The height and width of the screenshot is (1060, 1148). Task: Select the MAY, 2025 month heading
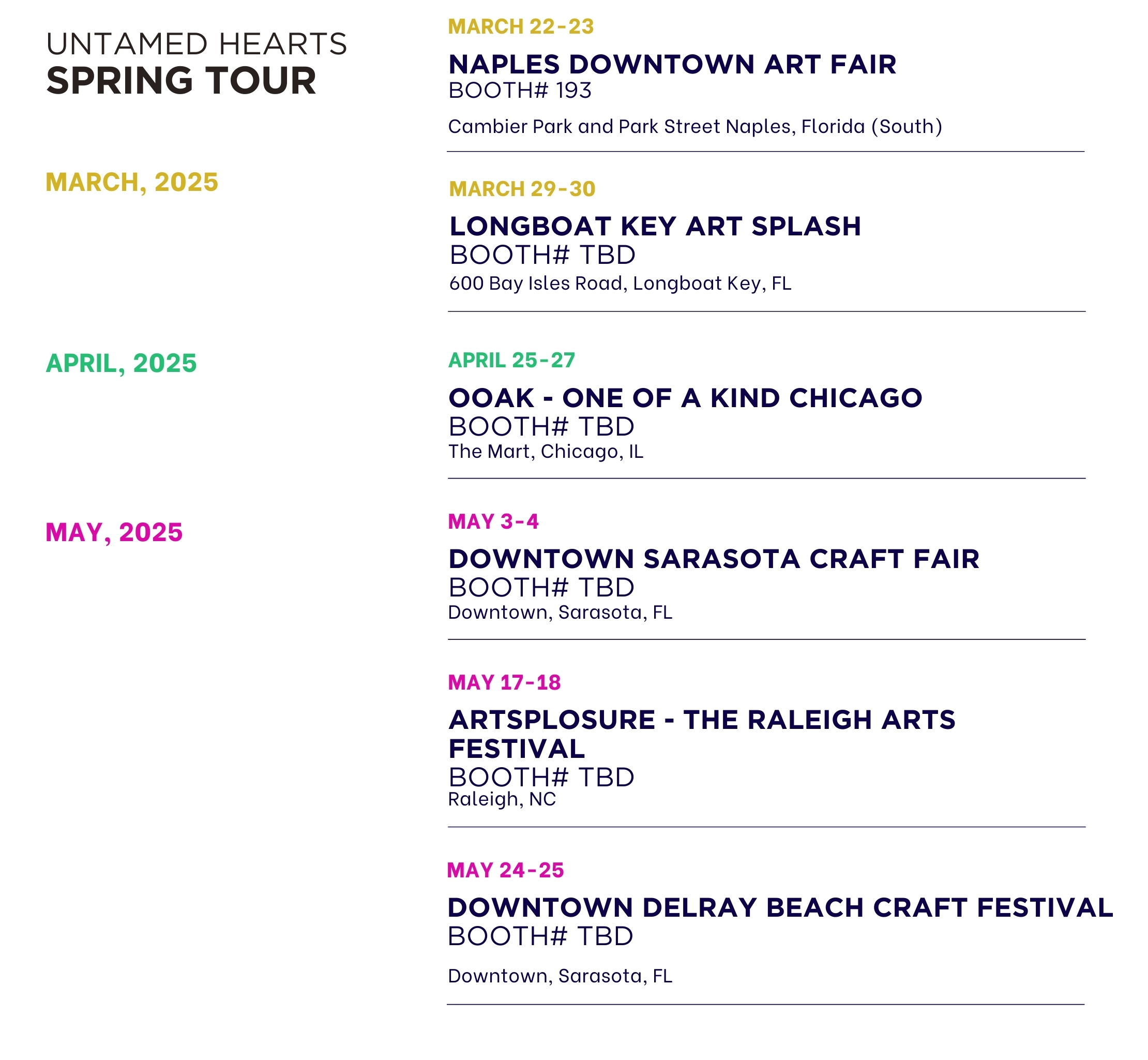point(114,532)
